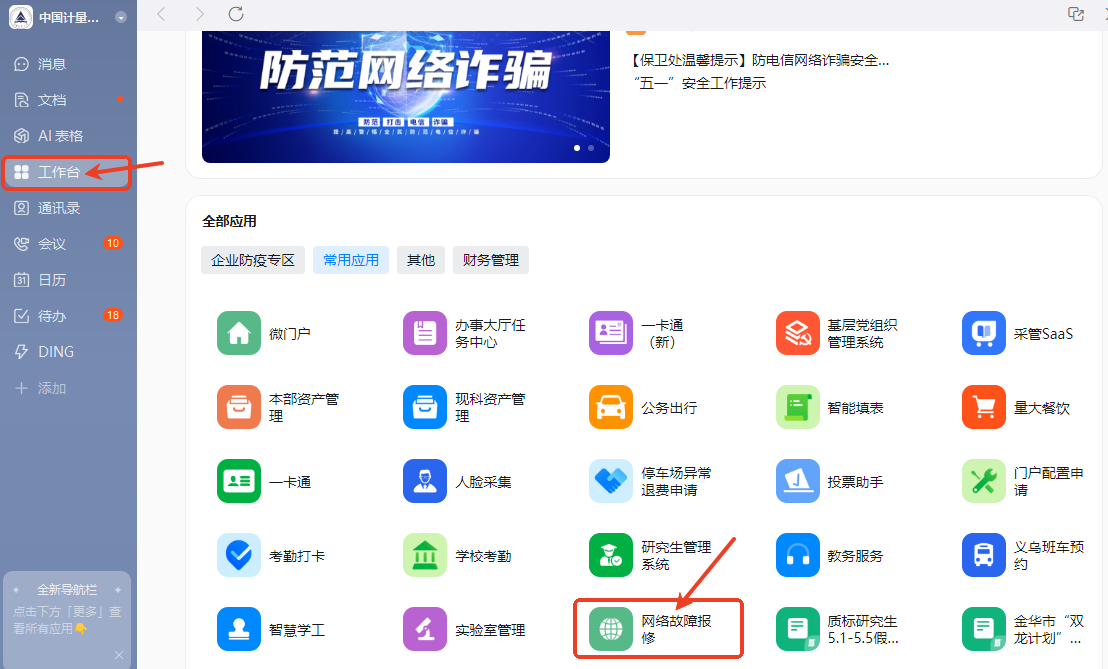The image size is (1108, 669).
Task: Open the 量大餐饮 shopping cart icon
Action: [983, 408]
